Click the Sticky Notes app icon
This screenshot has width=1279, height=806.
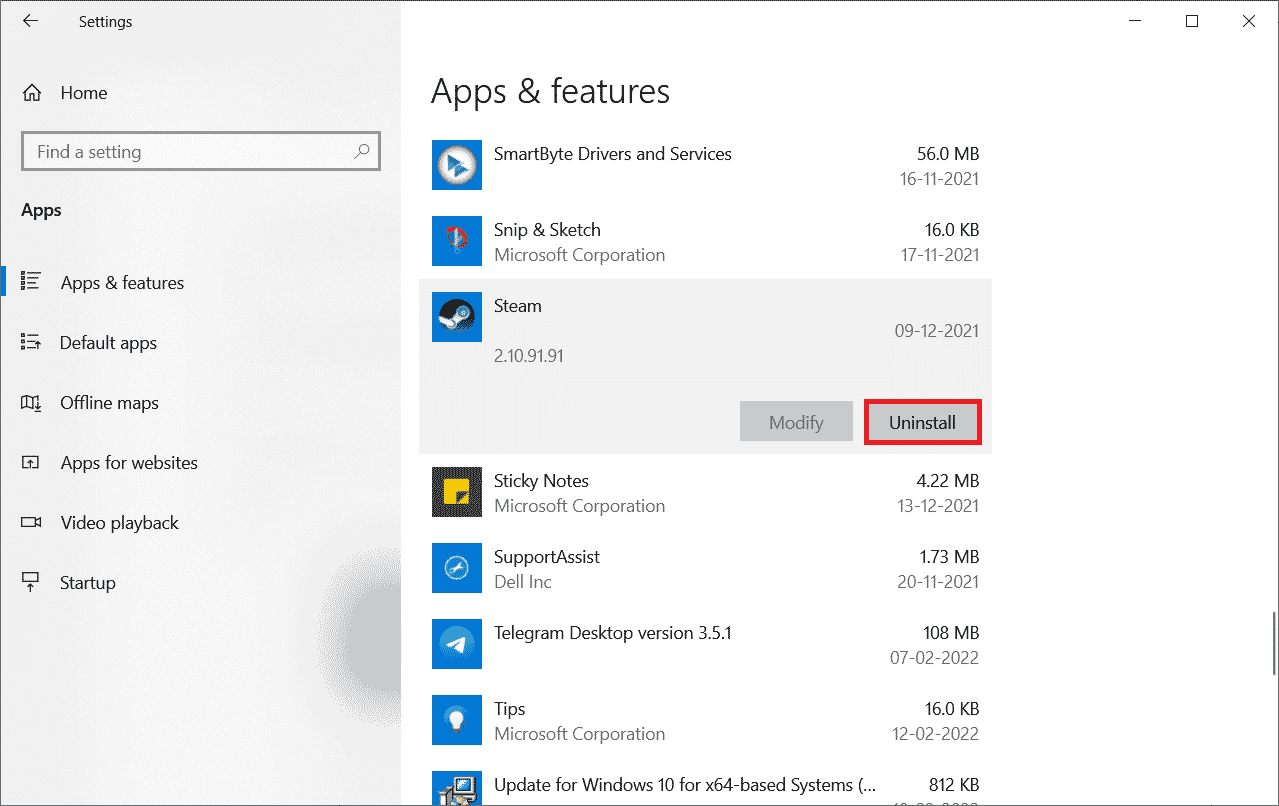tap(457, 492)
